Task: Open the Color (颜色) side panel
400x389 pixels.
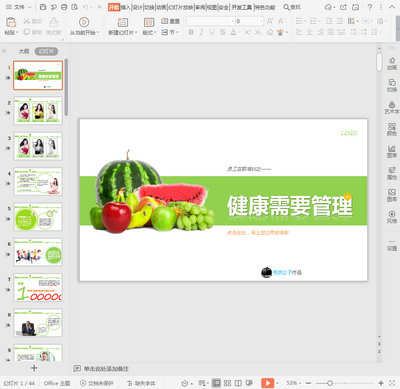Action: pos(392,129)
